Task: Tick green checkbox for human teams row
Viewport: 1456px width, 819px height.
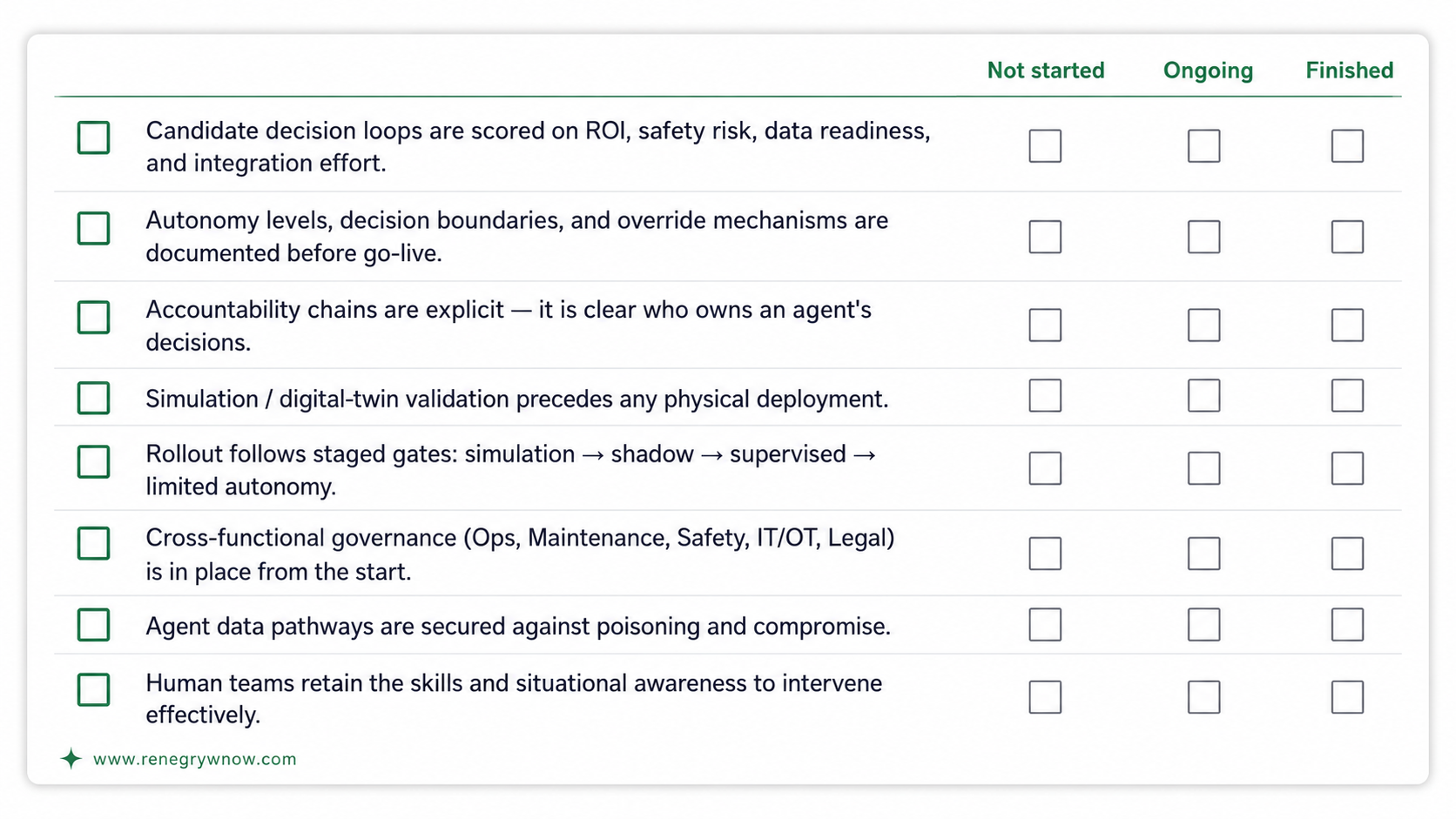Action: [93, 689]
